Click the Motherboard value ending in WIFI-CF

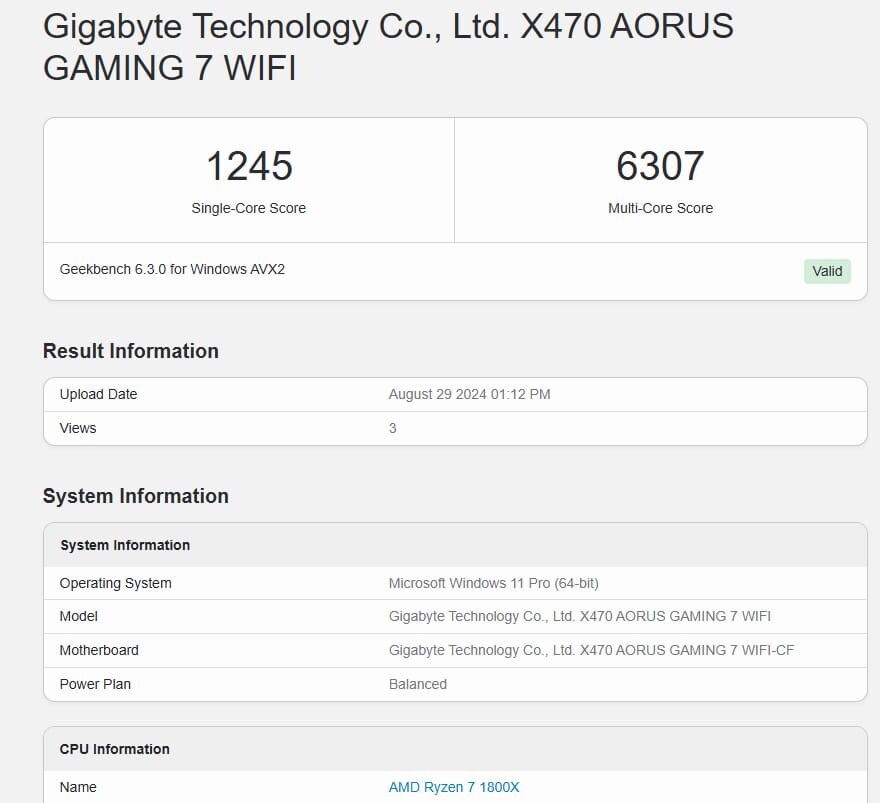591,650
